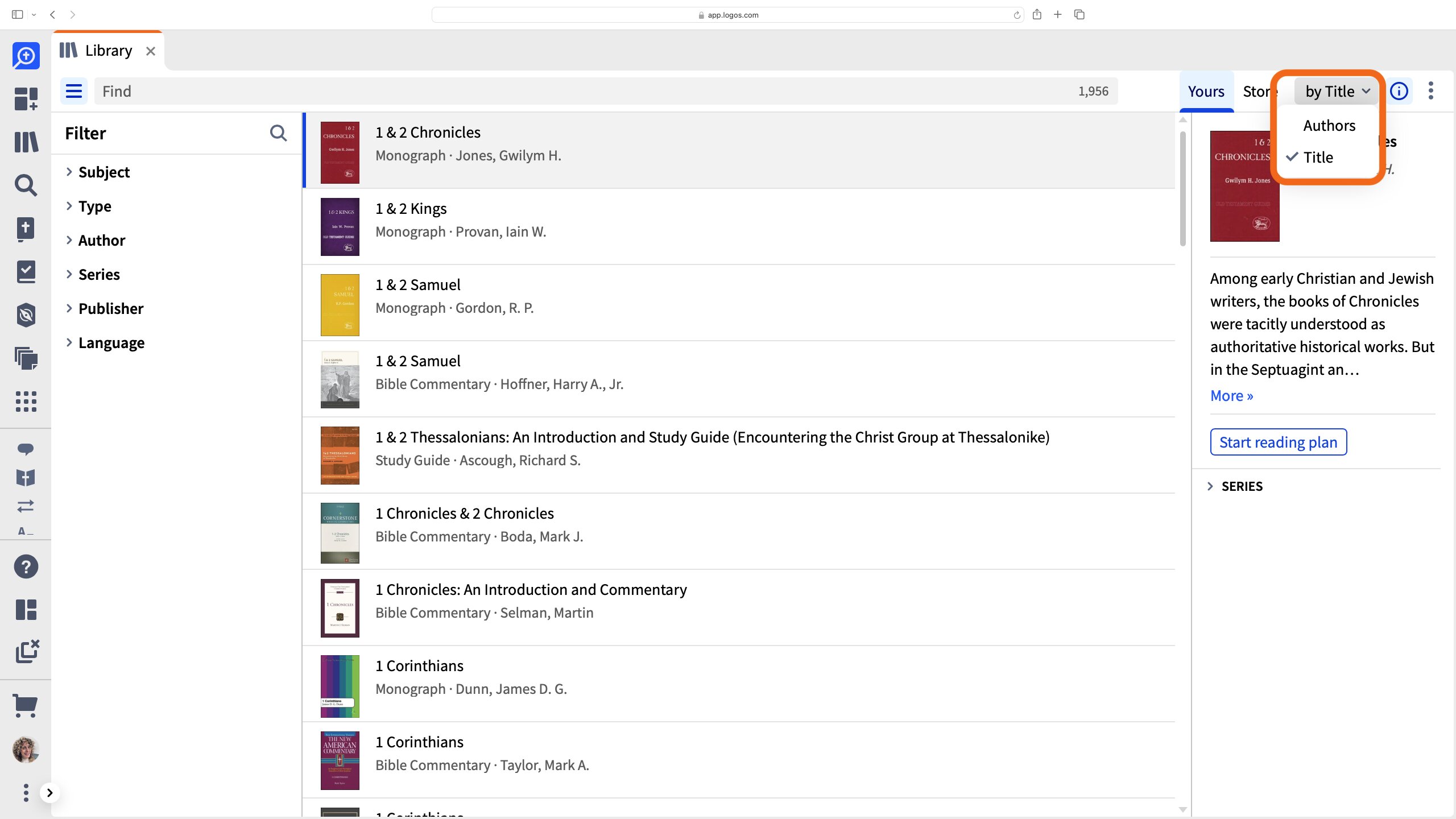Select 1 & 2 Thessalonians Study Guide
The width and height of the screenshot is (1456, 819).
(x=739, y=456)
